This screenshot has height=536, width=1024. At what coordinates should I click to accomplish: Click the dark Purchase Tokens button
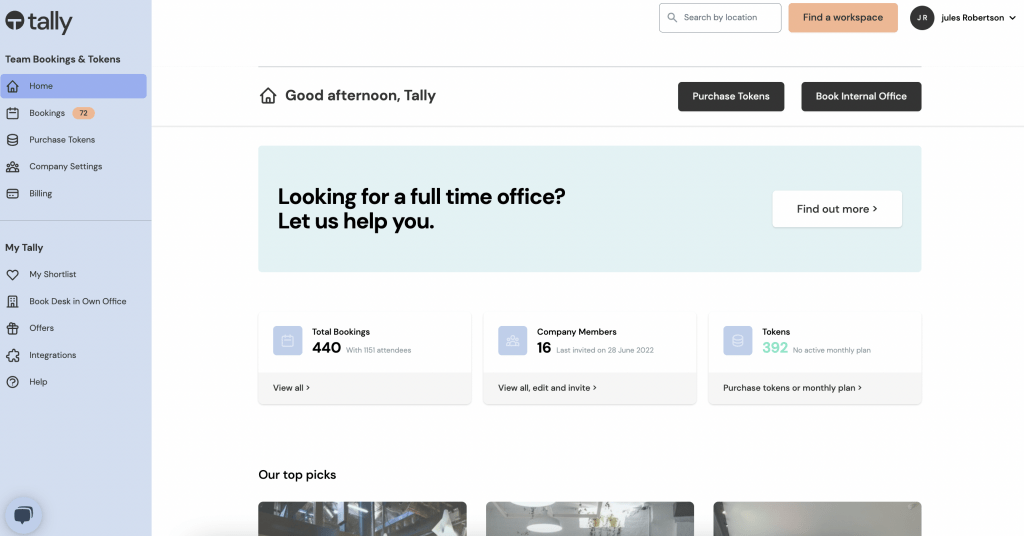731,97
